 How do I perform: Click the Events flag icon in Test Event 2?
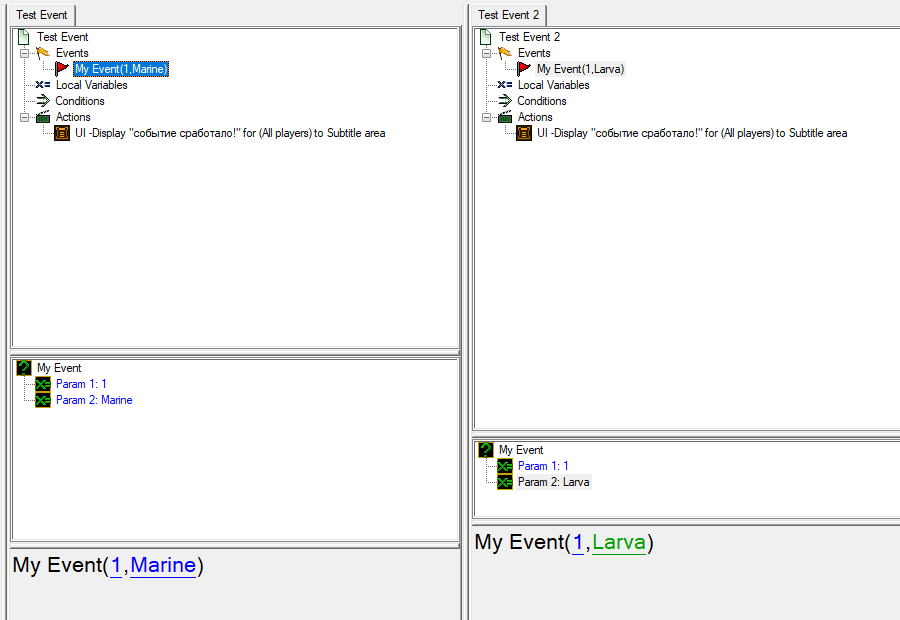coord(505,53)
